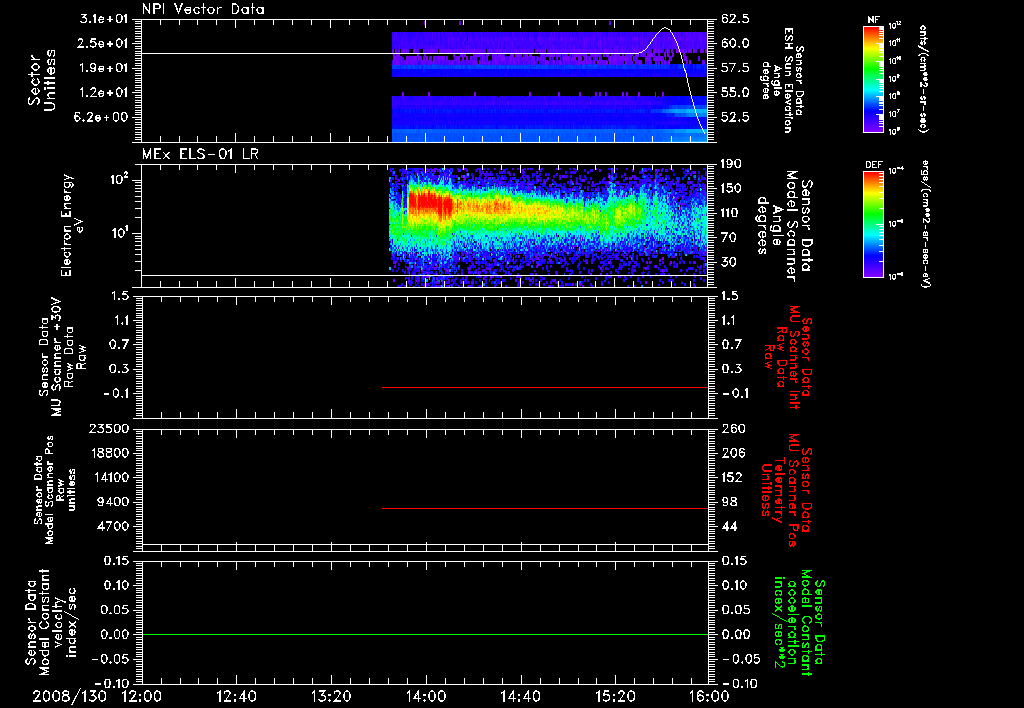Click the "23500" scanner position tick label
The width and height of the screenshot is (1024, 708).
110,428
